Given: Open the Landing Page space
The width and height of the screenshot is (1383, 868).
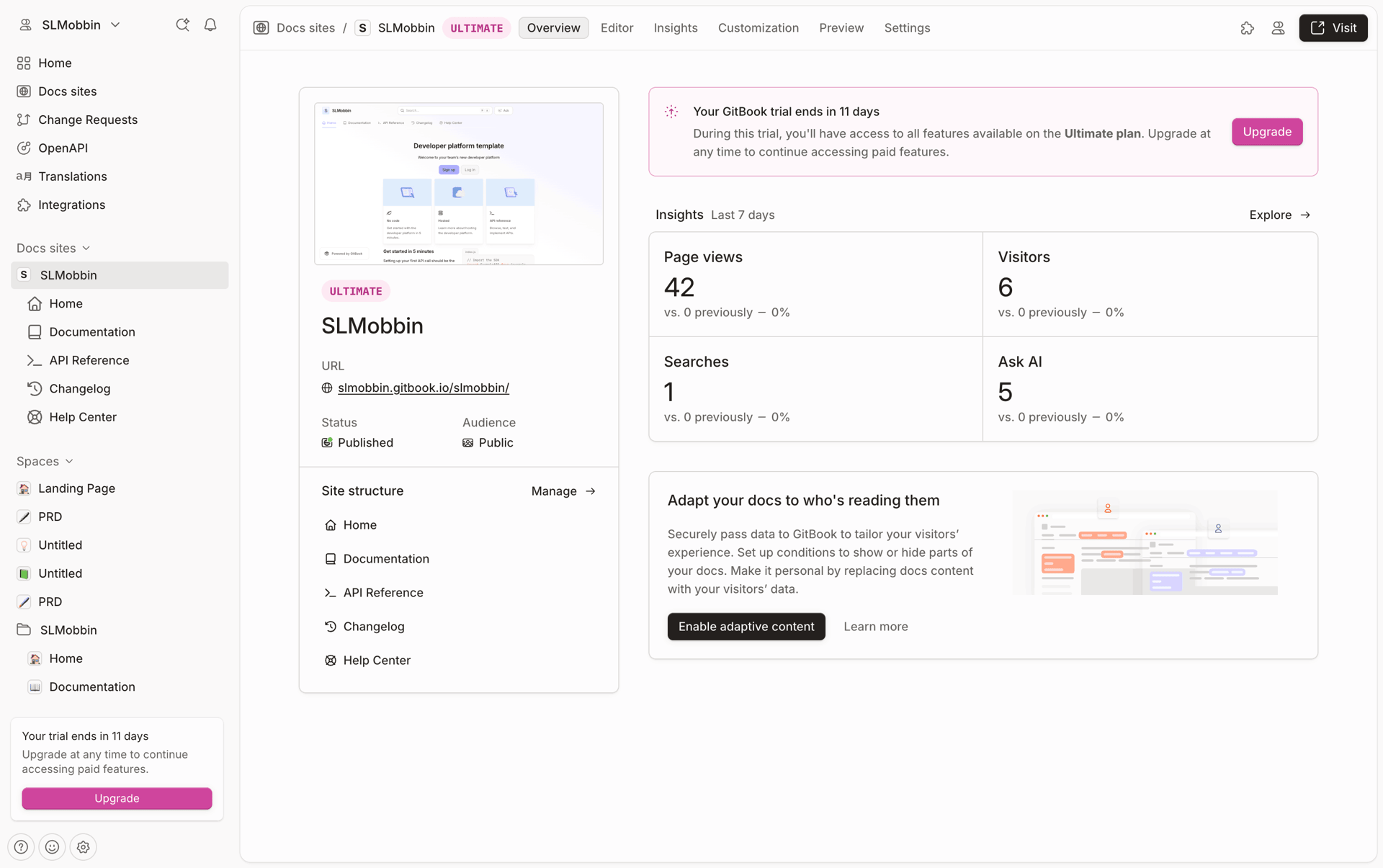Looking at the screenshot, I should point(120,488).
